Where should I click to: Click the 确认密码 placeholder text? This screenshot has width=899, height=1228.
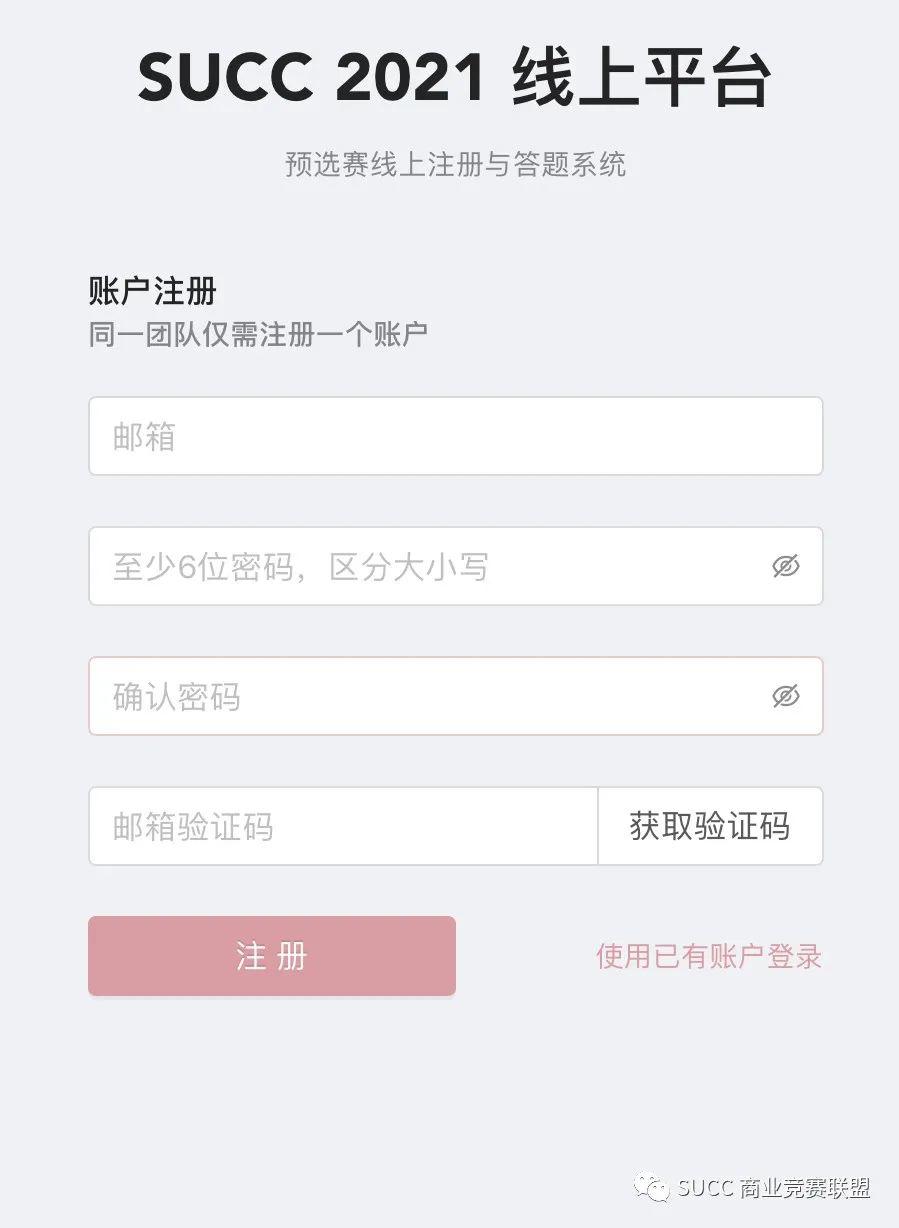pyautogui.click(x=177, y=697)
